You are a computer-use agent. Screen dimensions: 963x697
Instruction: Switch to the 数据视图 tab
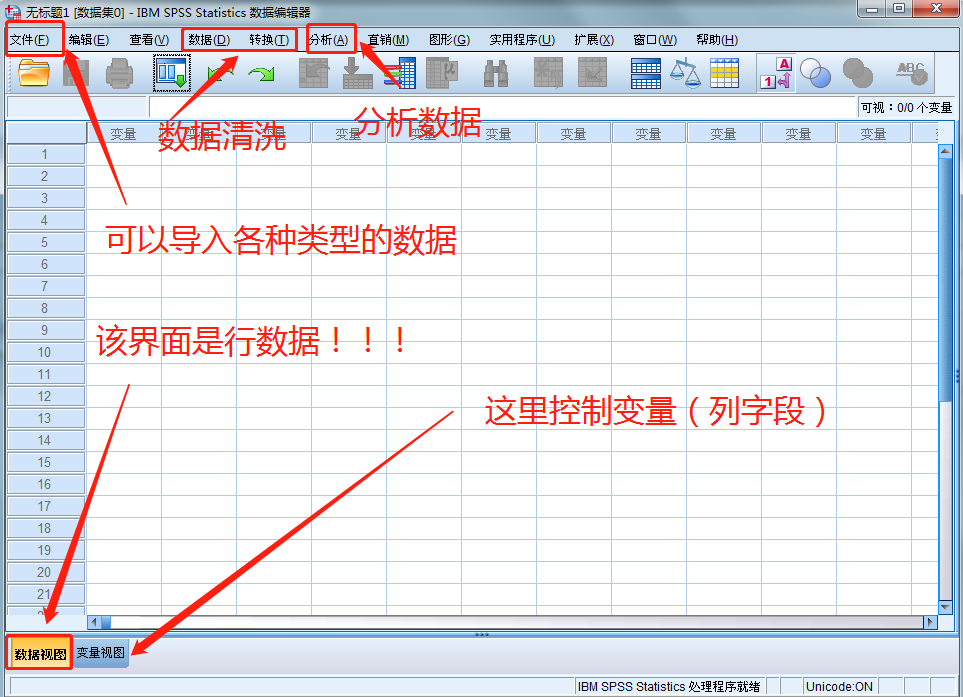(x=40, y=653)
